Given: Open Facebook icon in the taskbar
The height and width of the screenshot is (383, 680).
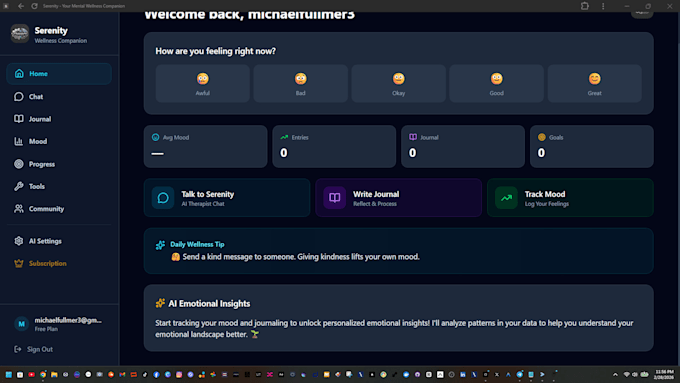Looking at the screenshot, I should coord(157,374).
